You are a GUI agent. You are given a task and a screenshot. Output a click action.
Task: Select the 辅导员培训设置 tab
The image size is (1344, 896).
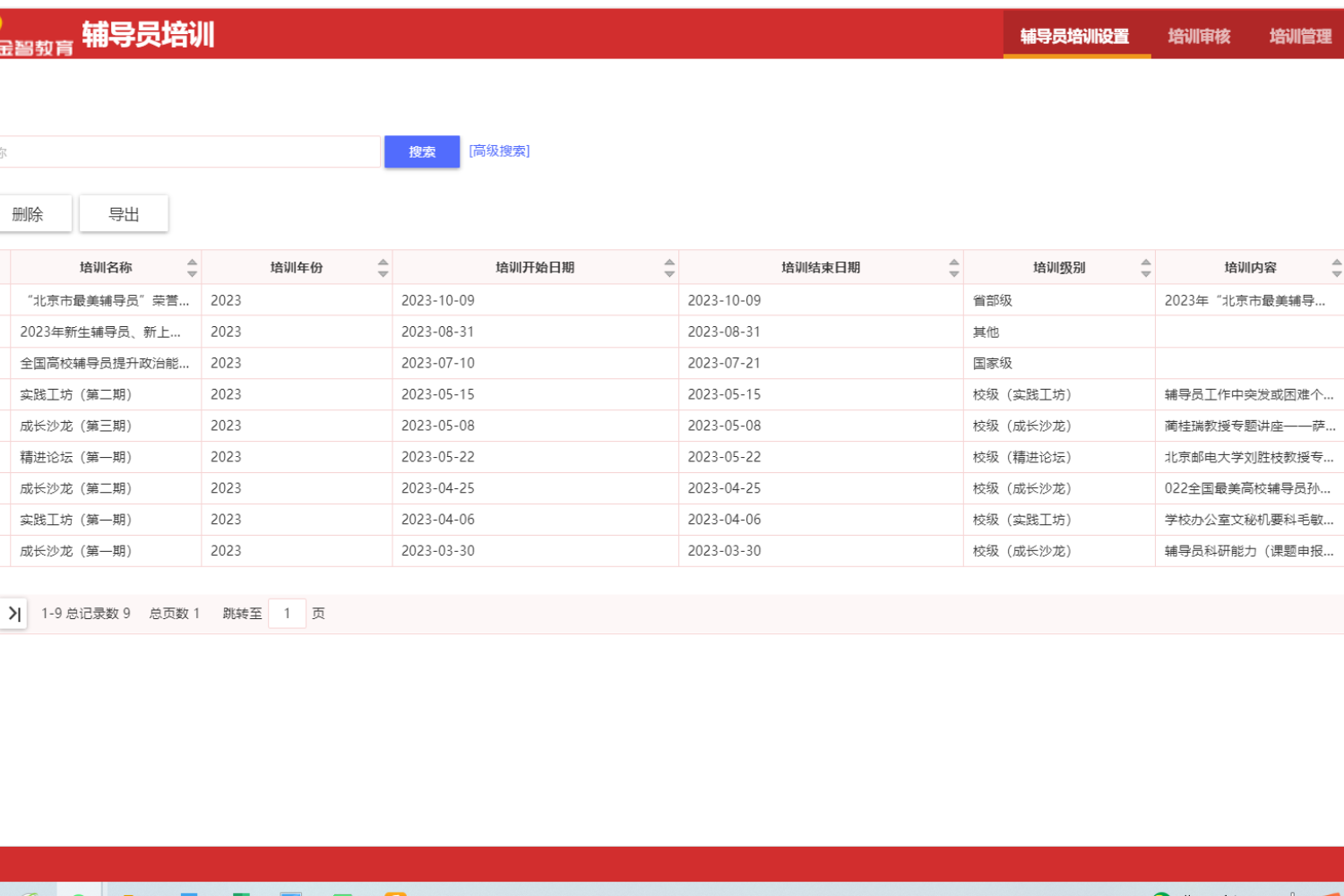click(x=1075, y=36)
